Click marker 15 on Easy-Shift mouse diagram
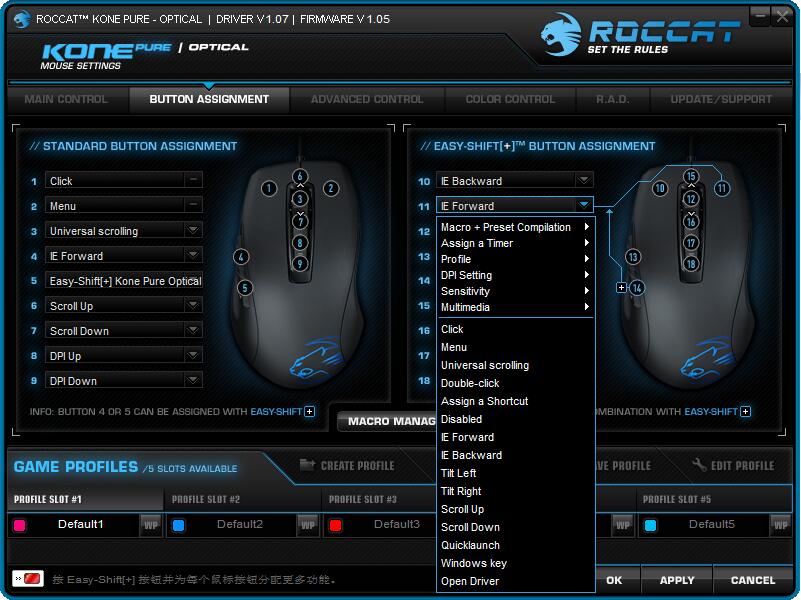 click(691, 176)
